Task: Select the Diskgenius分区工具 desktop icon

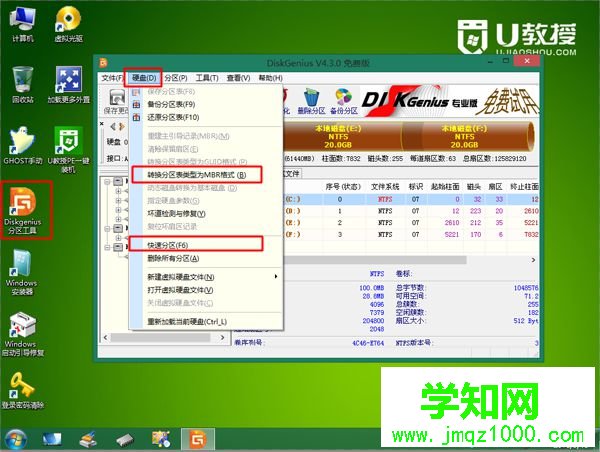Action: [x=23, y=210]
